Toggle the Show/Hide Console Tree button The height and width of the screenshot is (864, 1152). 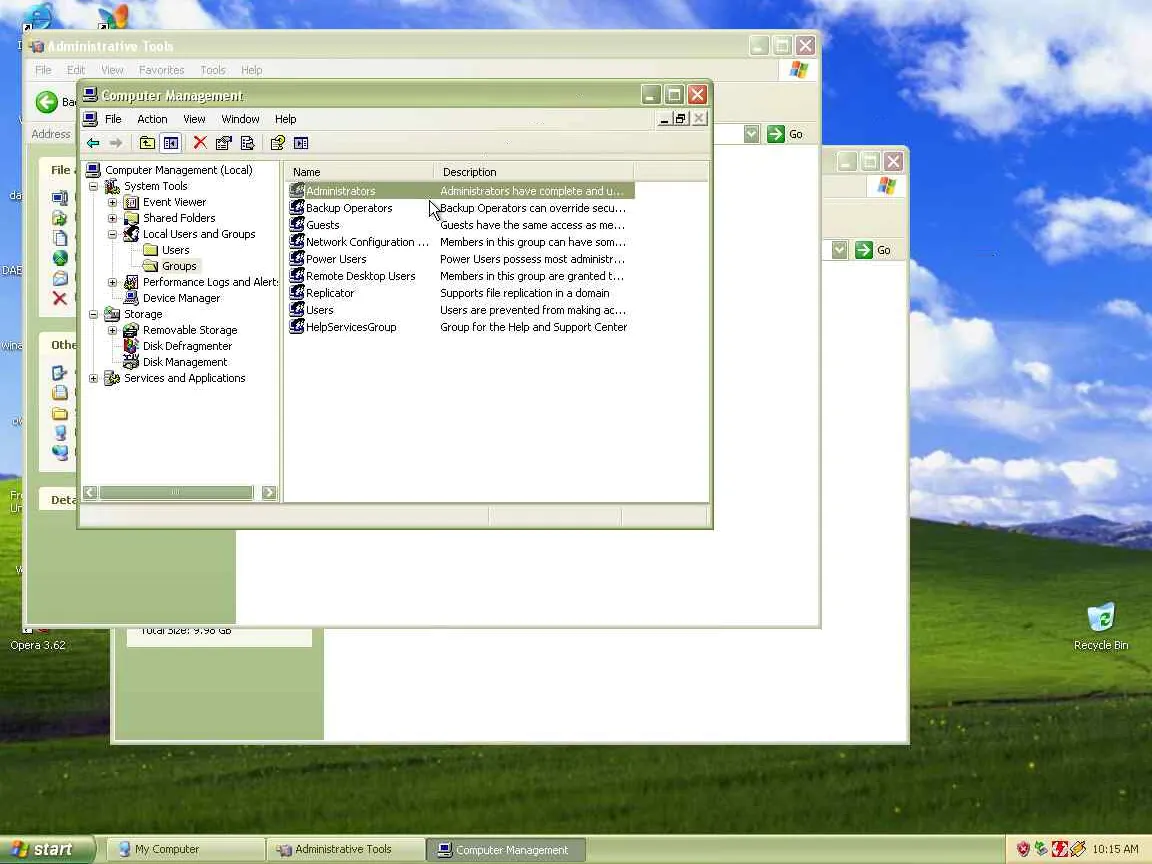click(x=170, y=143)
